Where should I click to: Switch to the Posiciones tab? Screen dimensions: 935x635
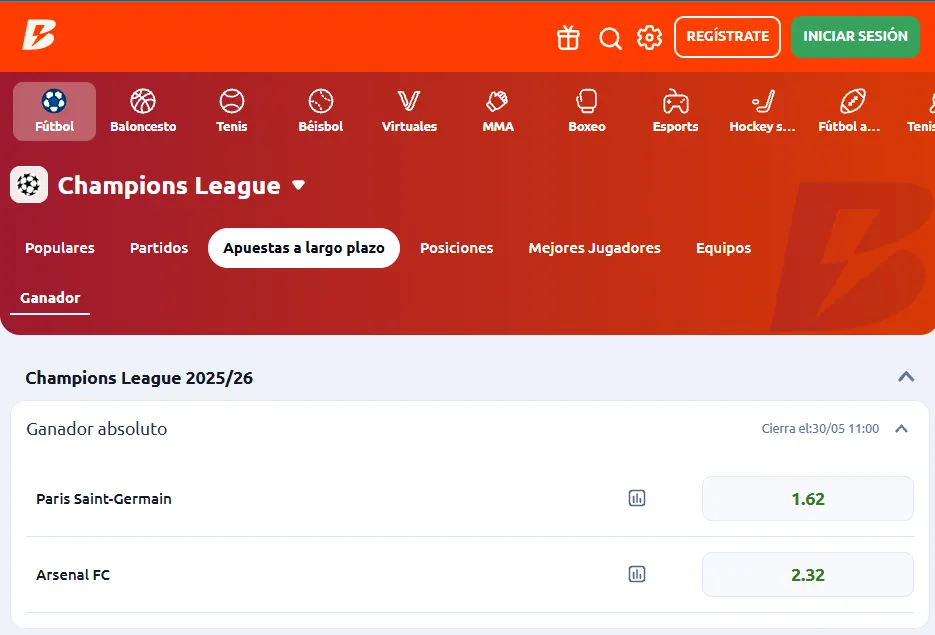[x=456, y=248]
